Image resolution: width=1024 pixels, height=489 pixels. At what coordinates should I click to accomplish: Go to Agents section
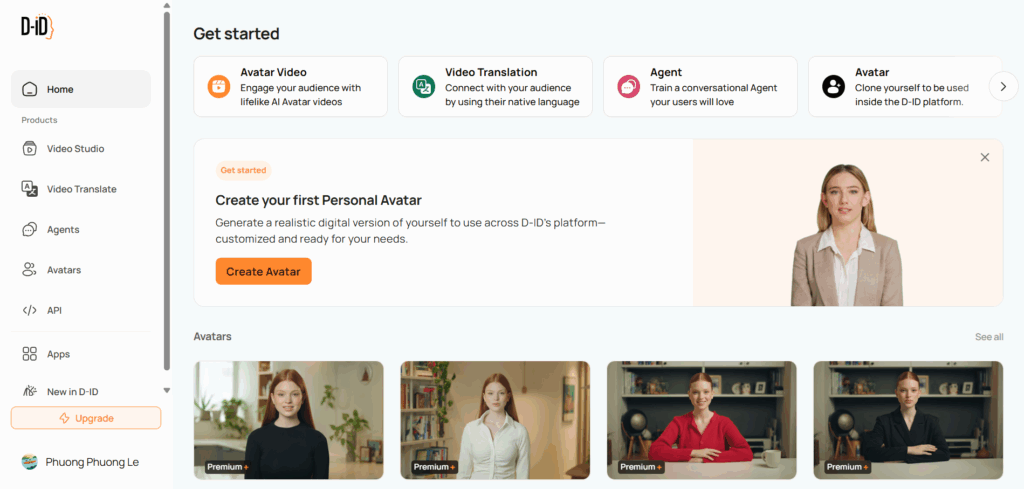coord(63,230)
